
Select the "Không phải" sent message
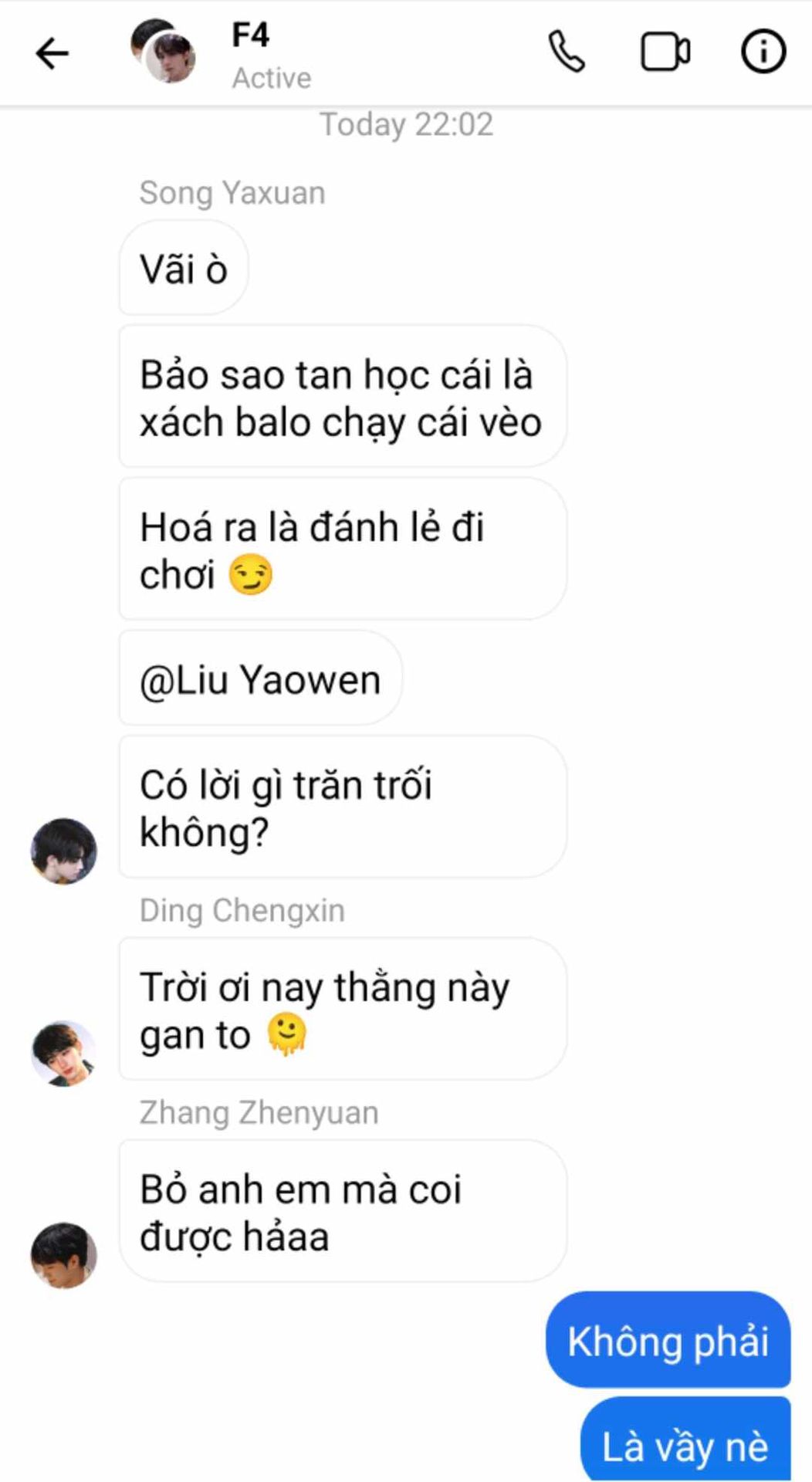(x=668, y=1339)
